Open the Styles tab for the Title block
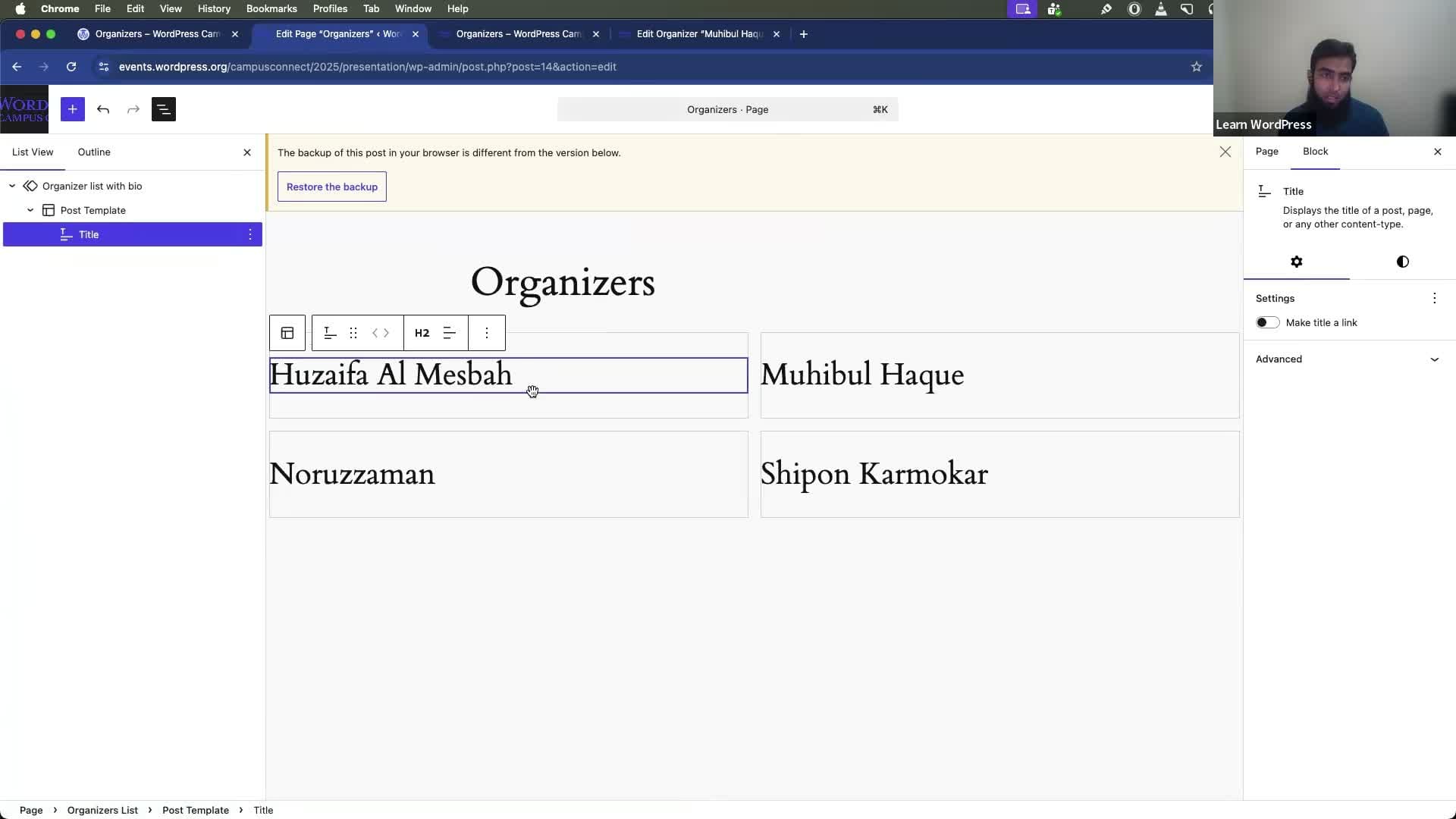This screenshot has height=819, width=1456. click(1401, 262)
